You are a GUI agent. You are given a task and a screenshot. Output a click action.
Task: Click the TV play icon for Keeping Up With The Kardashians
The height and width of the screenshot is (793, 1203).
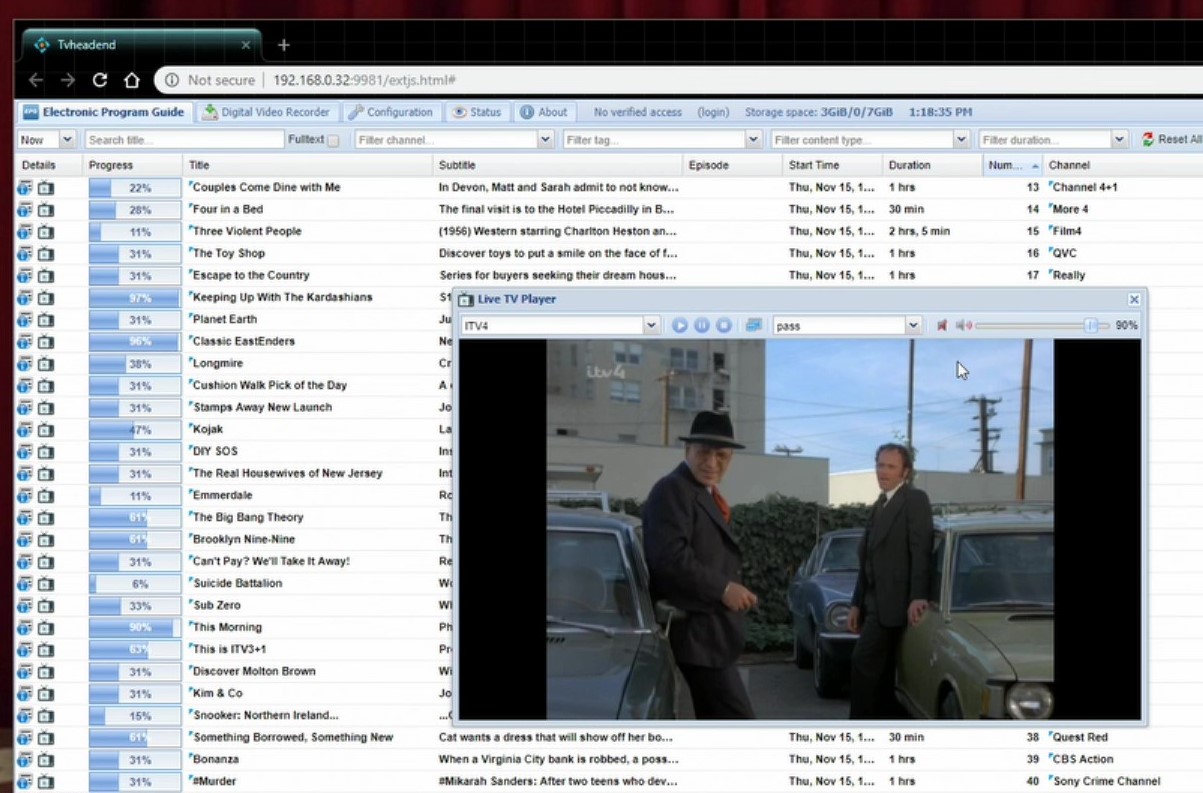click(x=46, y=297)
